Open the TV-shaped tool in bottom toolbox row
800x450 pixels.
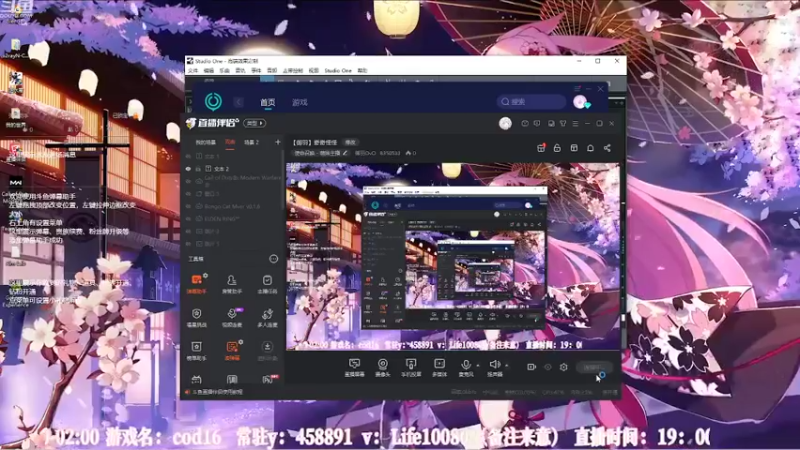pos(196,379)
